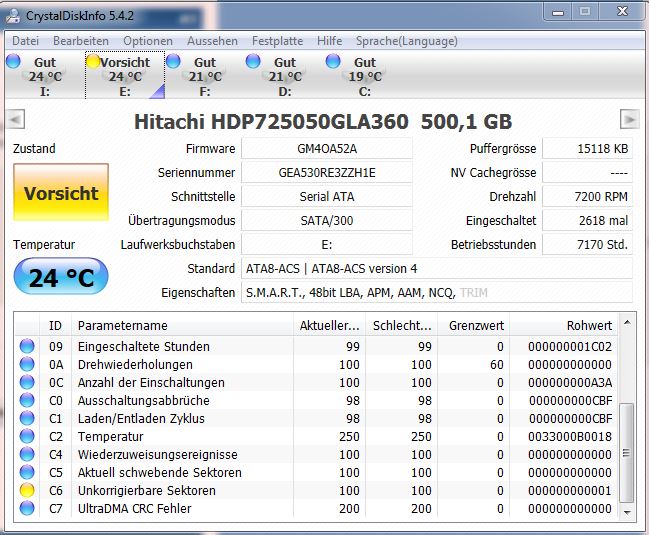Click raw value 0033000B0018 of Temperatur
Viewport: 649px width, 535px height.
coord(570,436)
